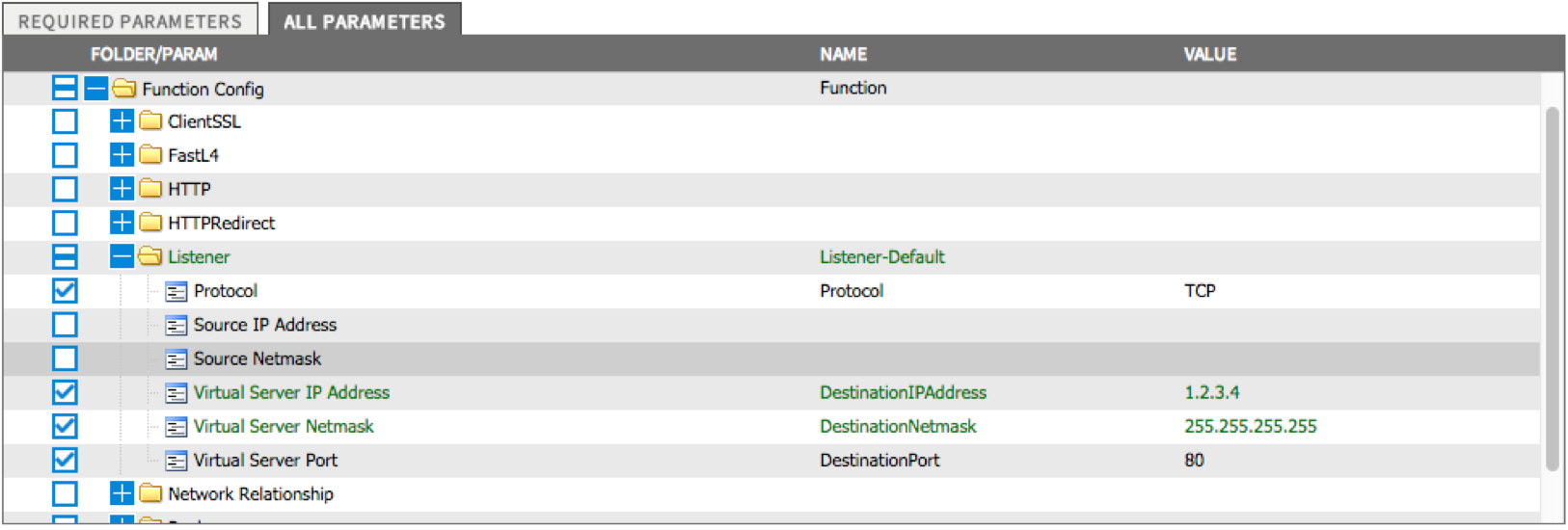Image resolution: width=1568 pixels, height=530 pixels.
Task: Click the FOLDER/PARAM column header
Action: click(x=153, y=55)
